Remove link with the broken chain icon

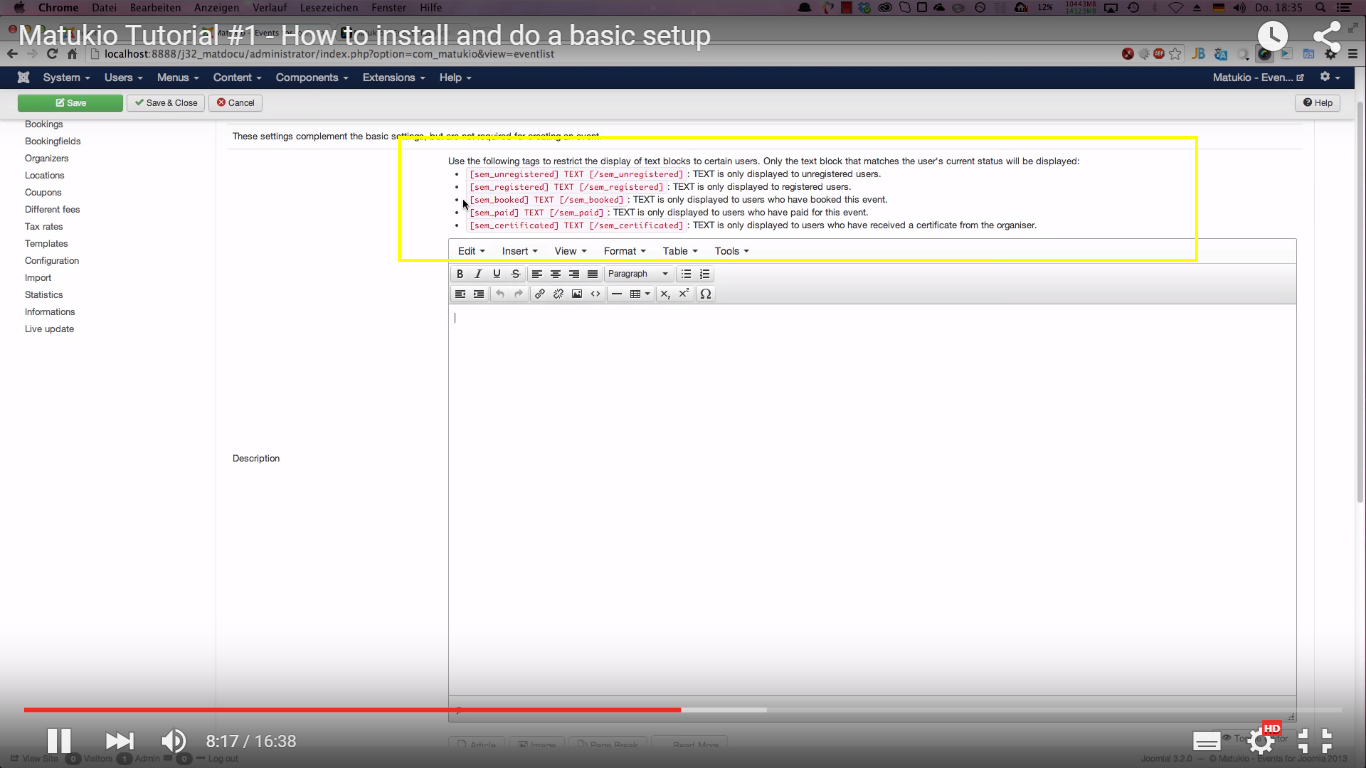(559, 294)
